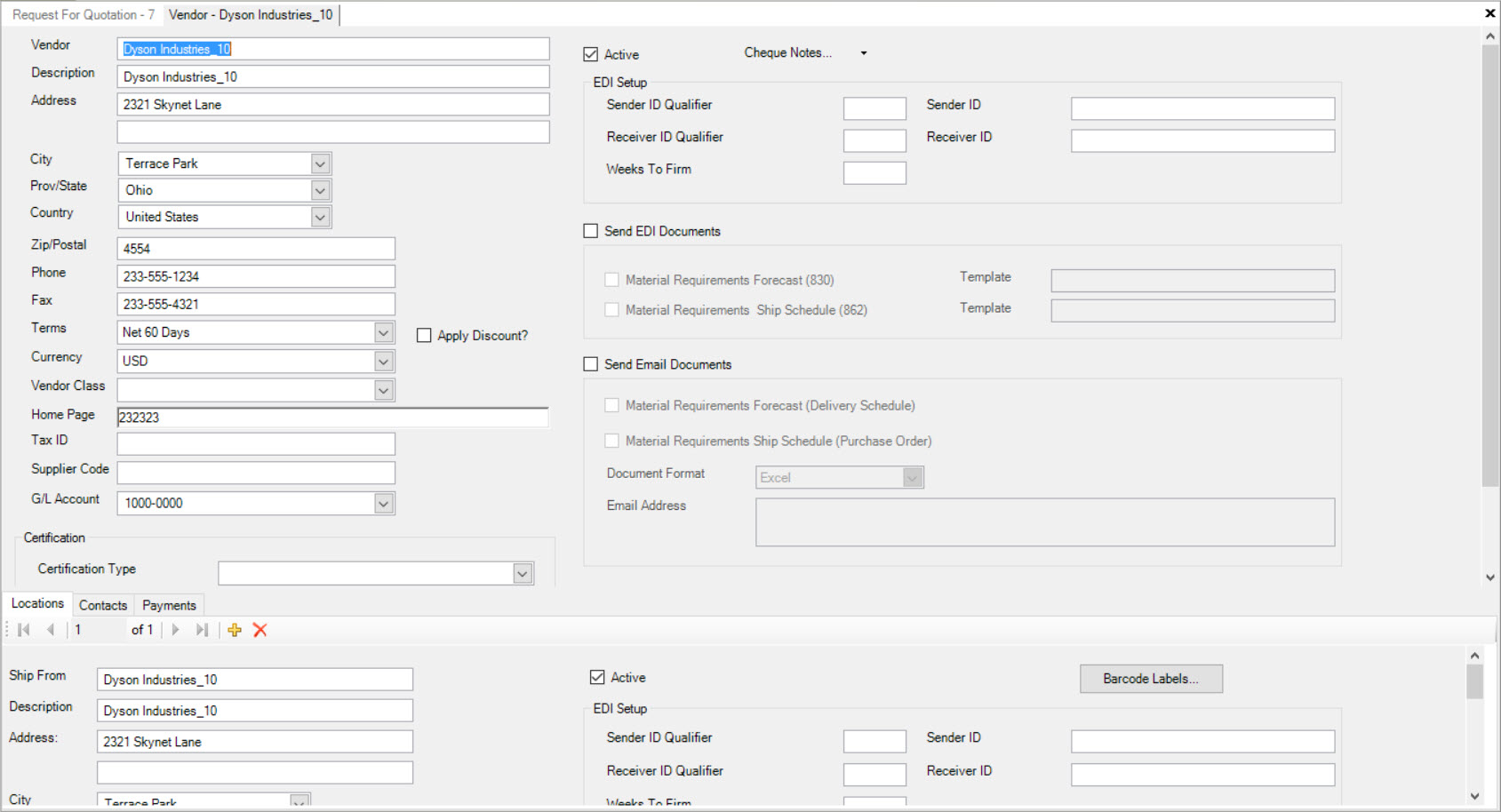
Task: Switch to Request For Quotation - 7 tab
Action: (84, 15)
